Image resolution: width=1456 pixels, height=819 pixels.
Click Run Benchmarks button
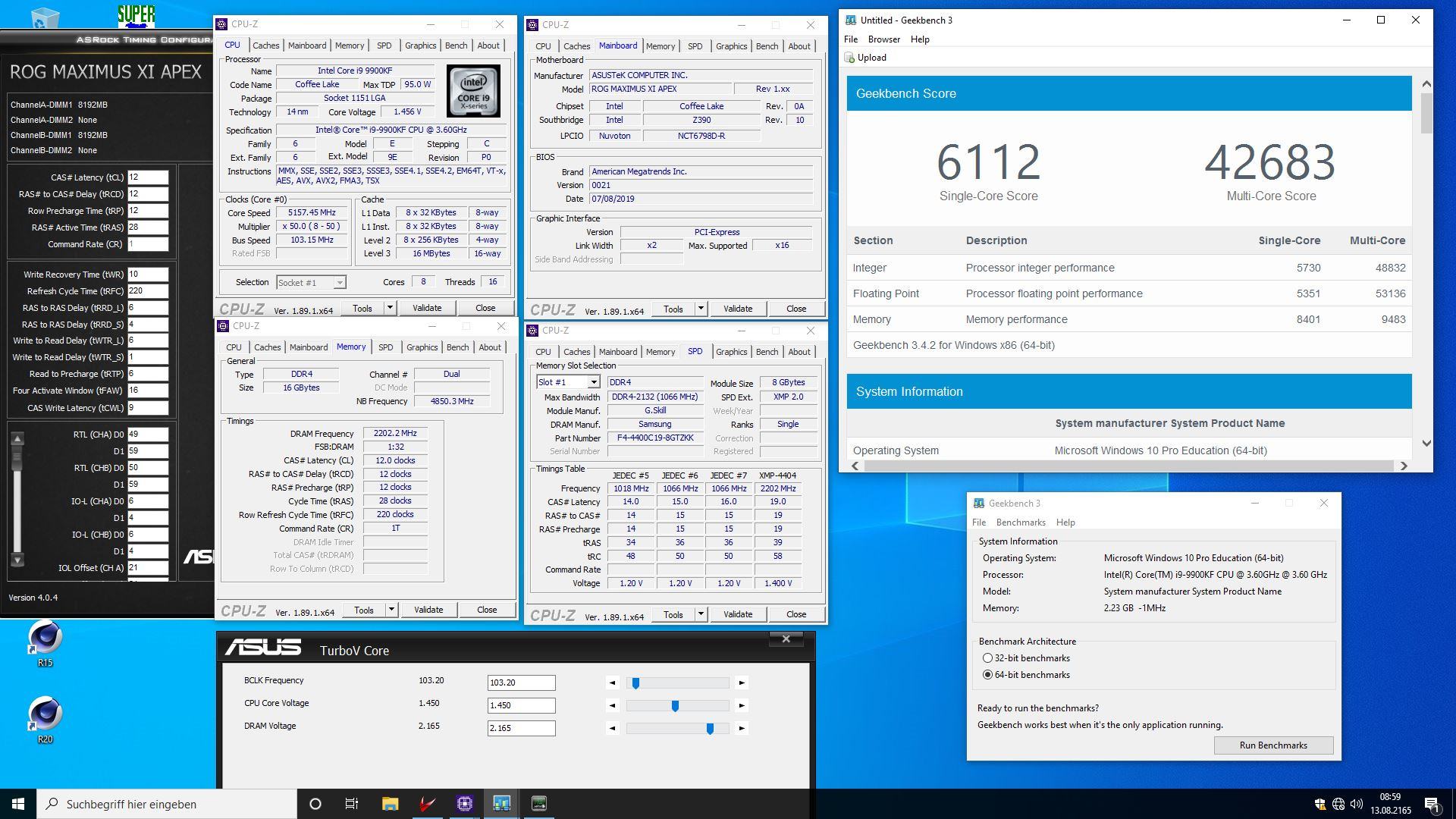click(1273, 745)
